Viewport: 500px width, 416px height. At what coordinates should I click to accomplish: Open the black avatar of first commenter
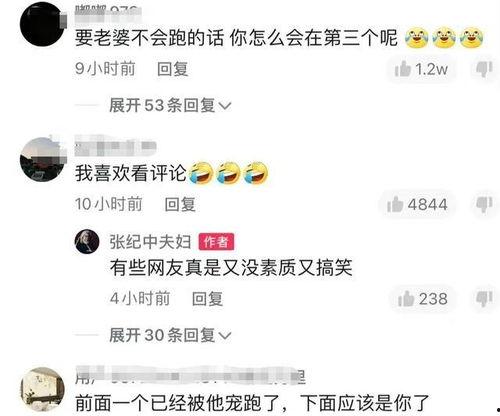[42, 24]
